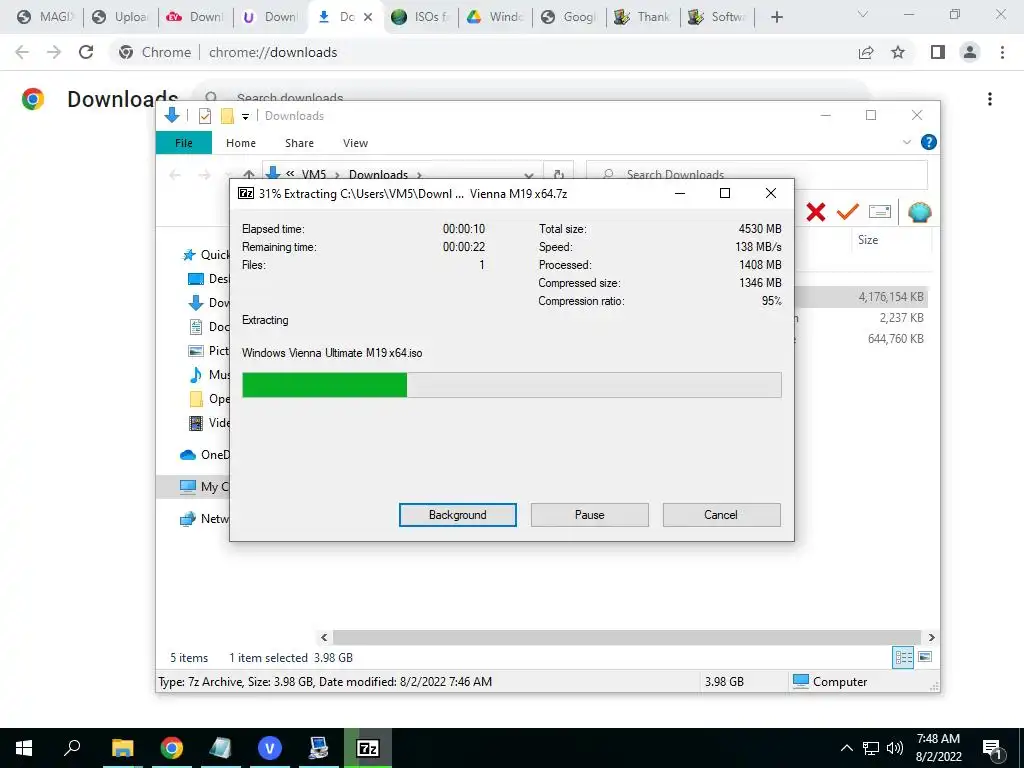1024x768 pixels.
Task: Open the Chrome tab search dropdown
Action: [x=863, y=14]
